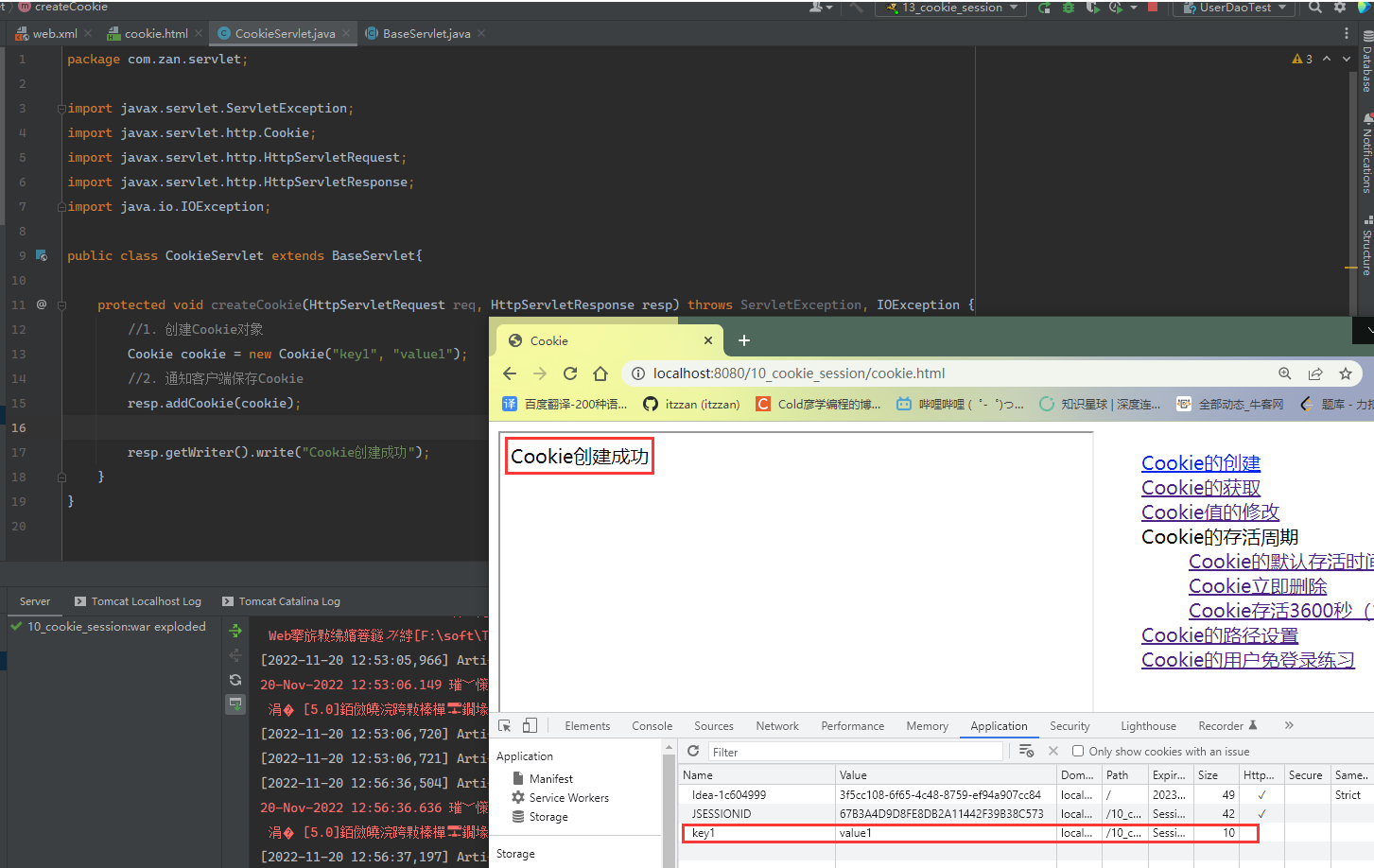Open the Tomcat Localhost Log tab
The image size is (1374, 868).
click(x=138, y=601)
